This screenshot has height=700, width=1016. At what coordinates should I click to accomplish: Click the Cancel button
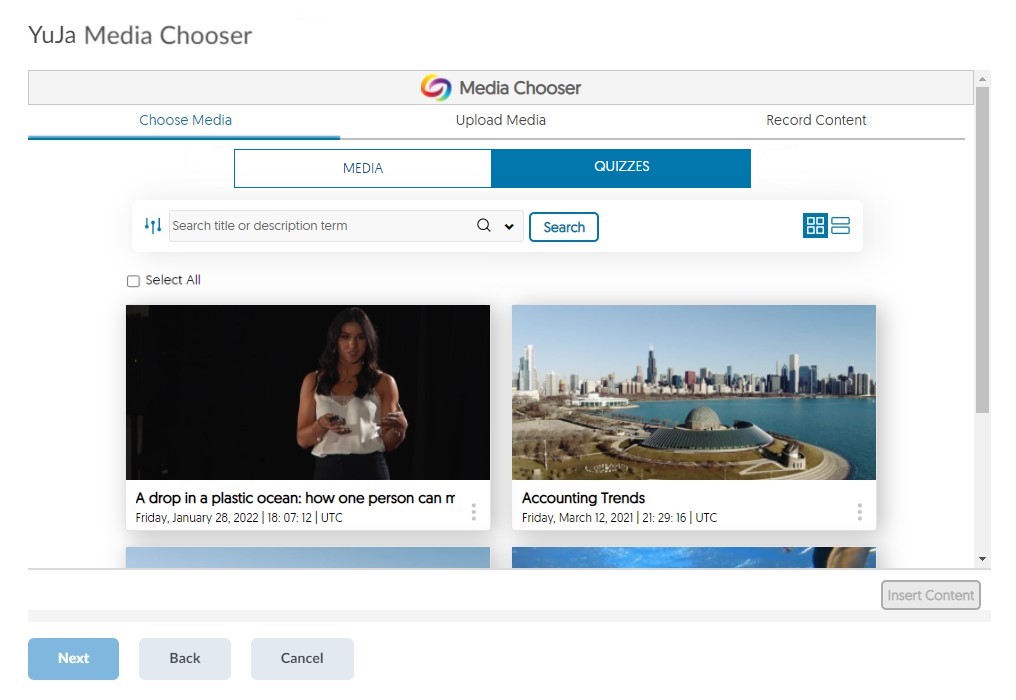pos(302,658)
